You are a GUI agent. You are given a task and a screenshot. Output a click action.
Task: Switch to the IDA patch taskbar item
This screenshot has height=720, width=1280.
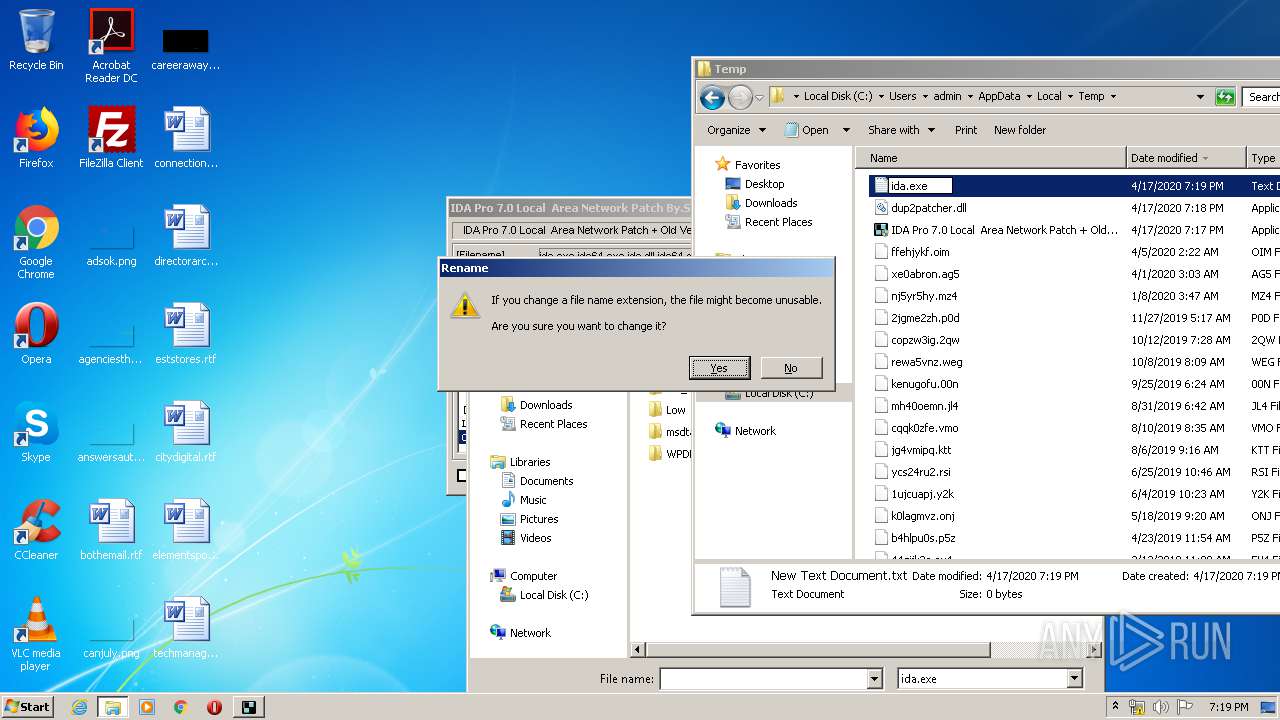point(249,707)
